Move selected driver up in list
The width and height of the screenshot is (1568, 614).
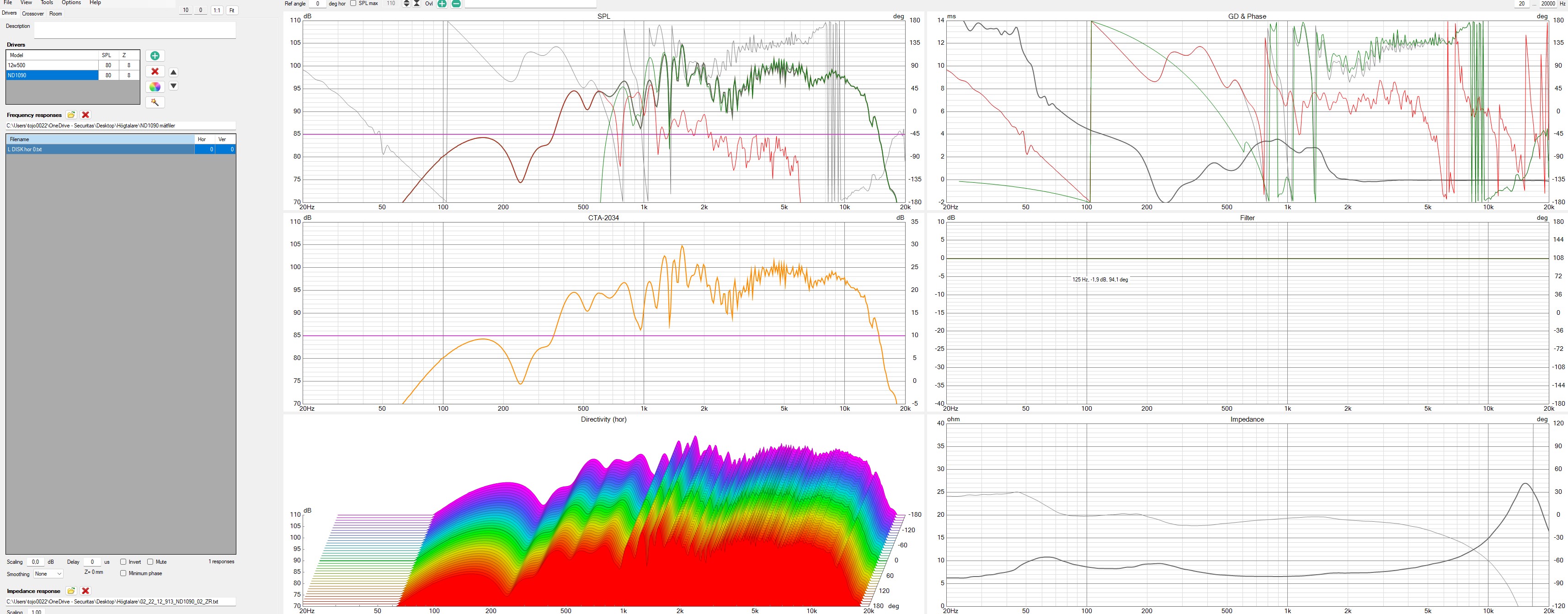click(x=173, y=73)
